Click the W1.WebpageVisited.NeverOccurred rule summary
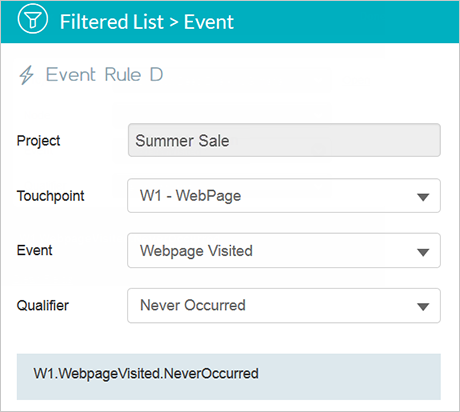460x412 pixels. [x=146, y=374]
